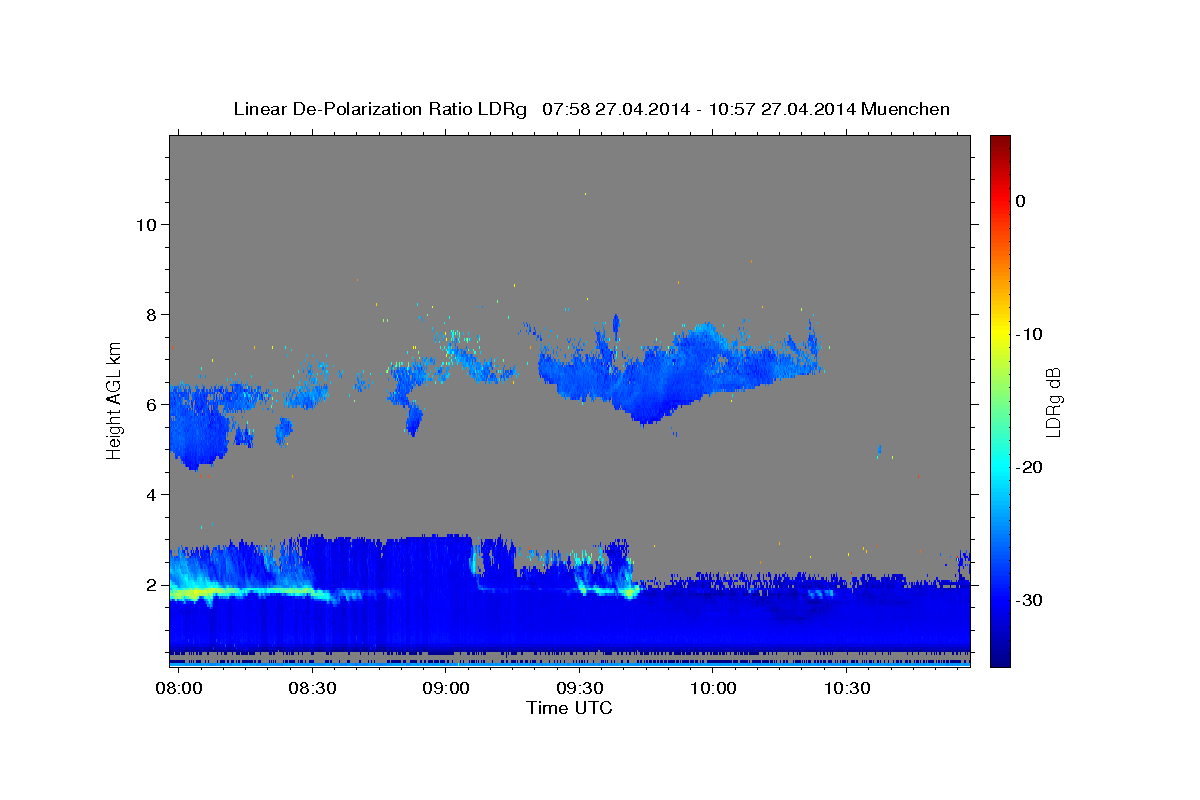Click the bright yellow streak near 2 km at 08:10

[240, 592]
